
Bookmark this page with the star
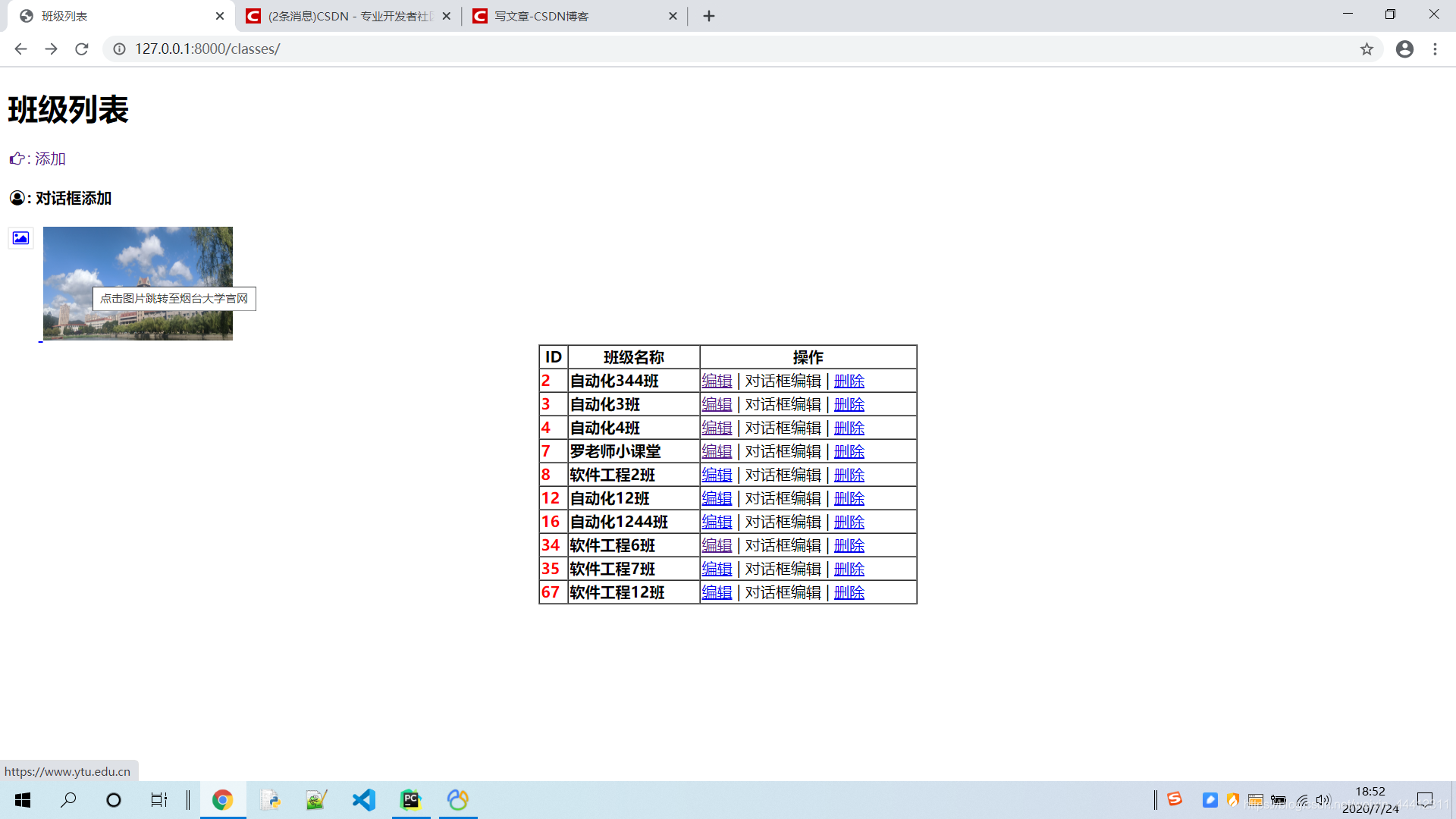1367,49
